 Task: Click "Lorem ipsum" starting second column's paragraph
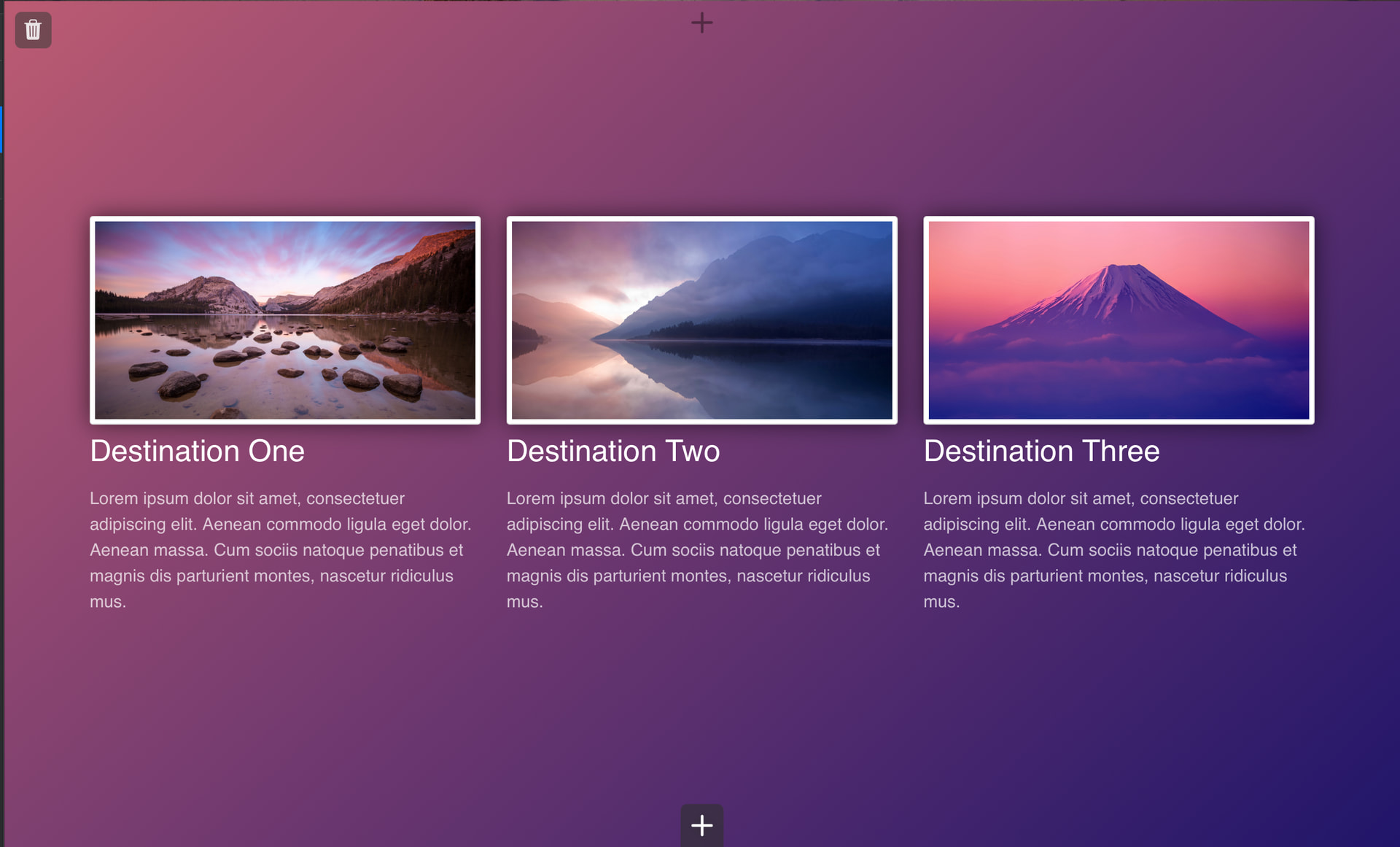[x=556, y=498]
